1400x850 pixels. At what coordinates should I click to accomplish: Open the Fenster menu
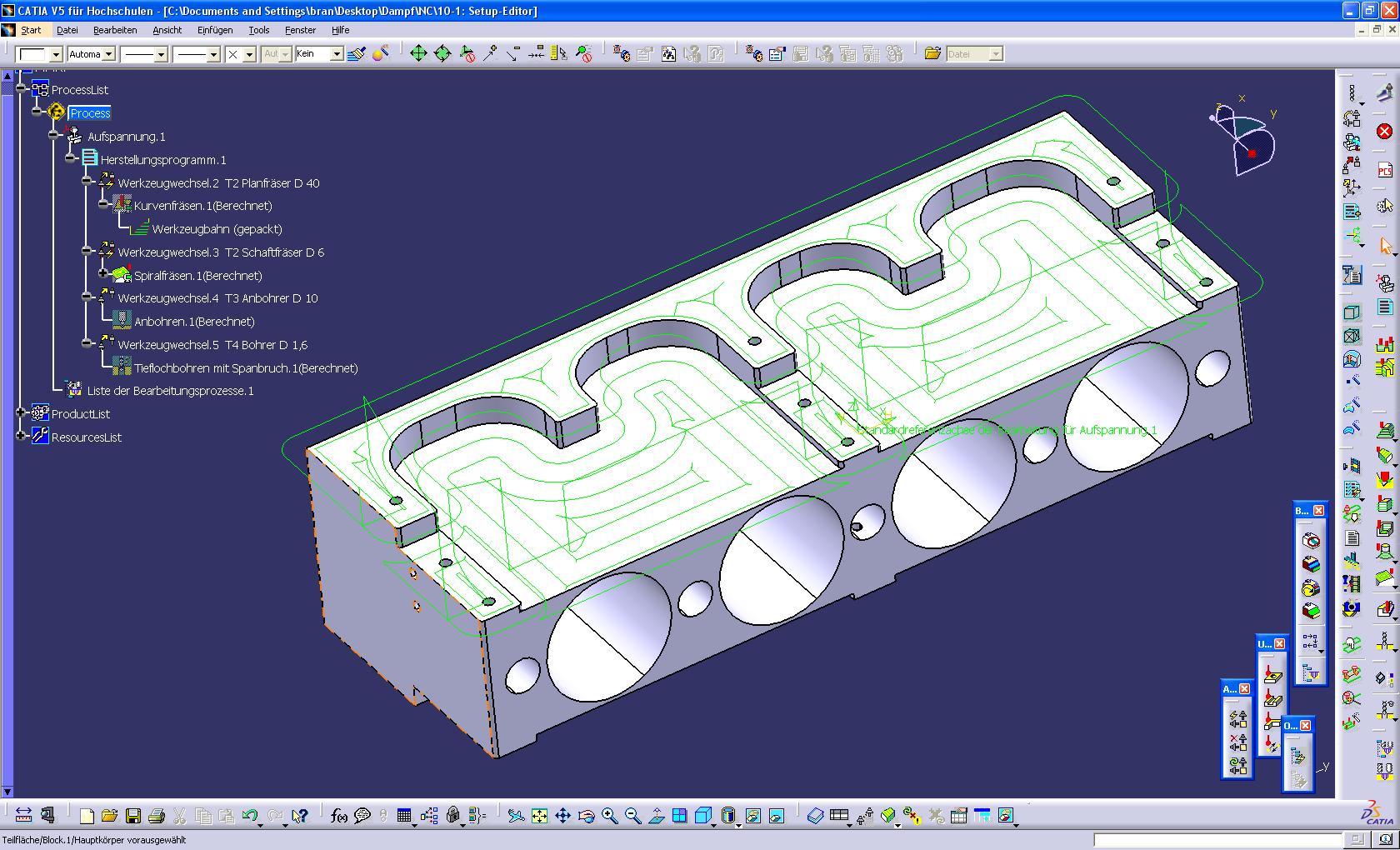point(300,30)
